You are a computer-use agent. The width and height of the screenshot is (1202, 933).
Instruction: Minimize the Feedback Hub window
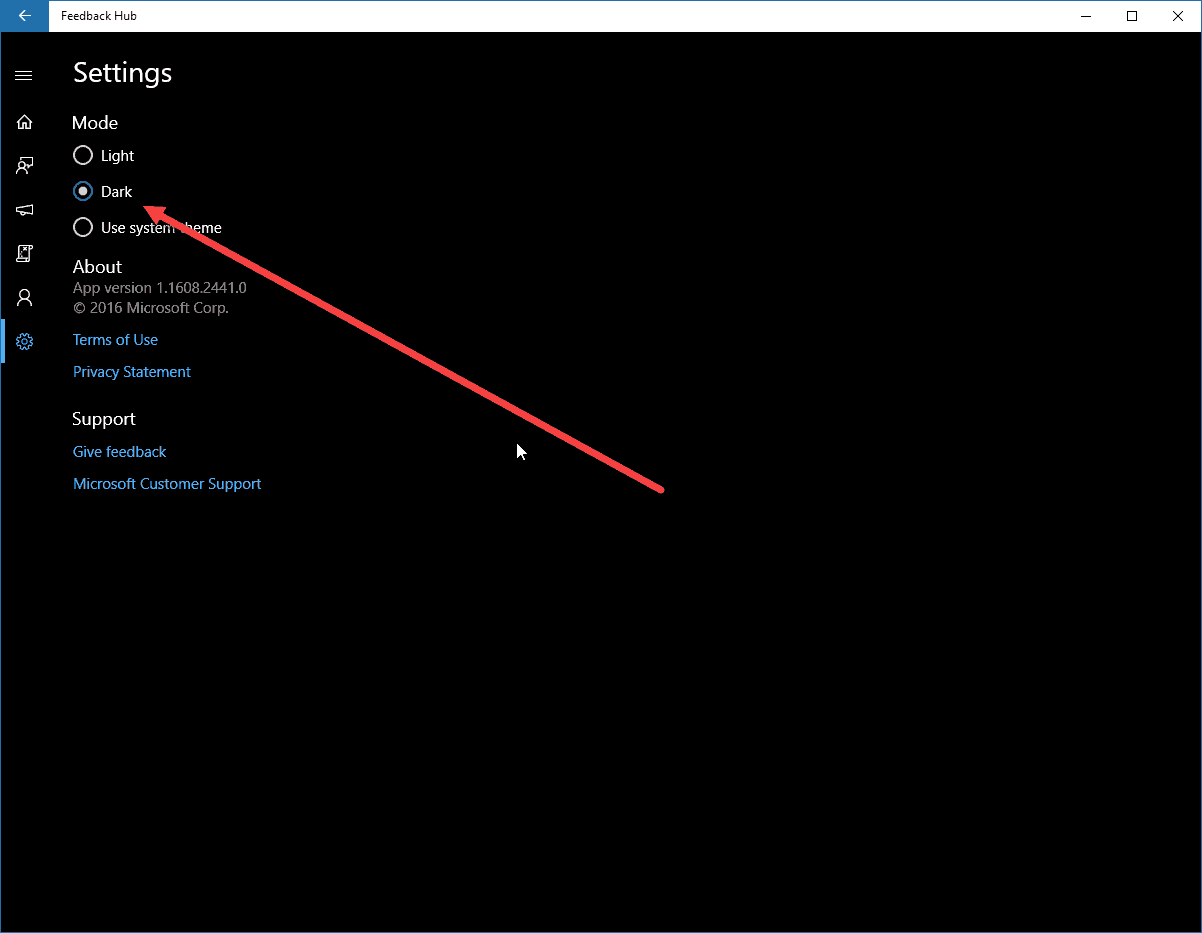pos(1086,16)
